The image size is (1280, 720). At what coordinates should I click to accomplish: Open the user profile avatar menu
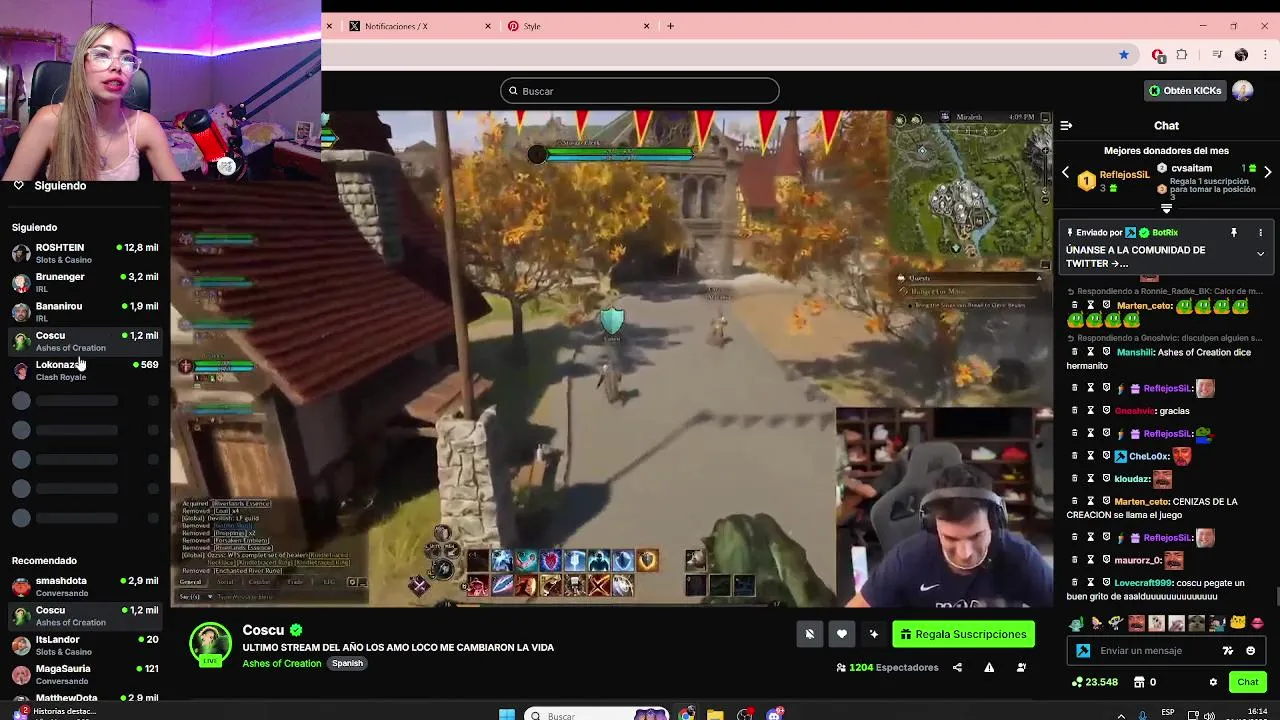[1243, 91]
